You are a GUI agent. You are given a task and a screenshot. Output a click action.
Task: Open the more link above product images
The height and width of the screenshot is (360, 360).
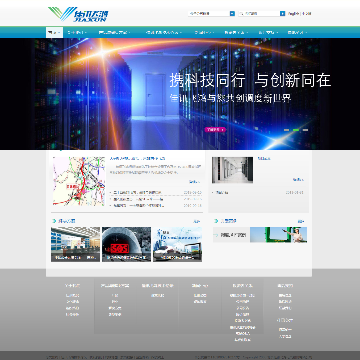pyautogui.click(x=197, y=221)
